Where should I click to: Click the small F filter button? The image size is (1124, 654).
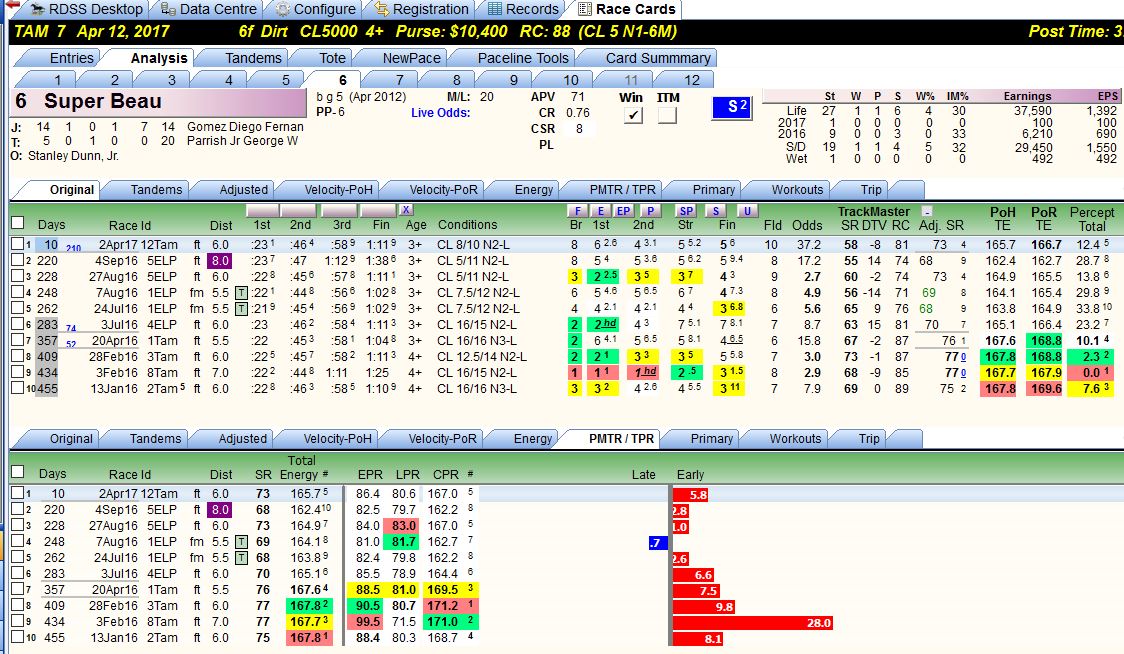coord(577,211)
